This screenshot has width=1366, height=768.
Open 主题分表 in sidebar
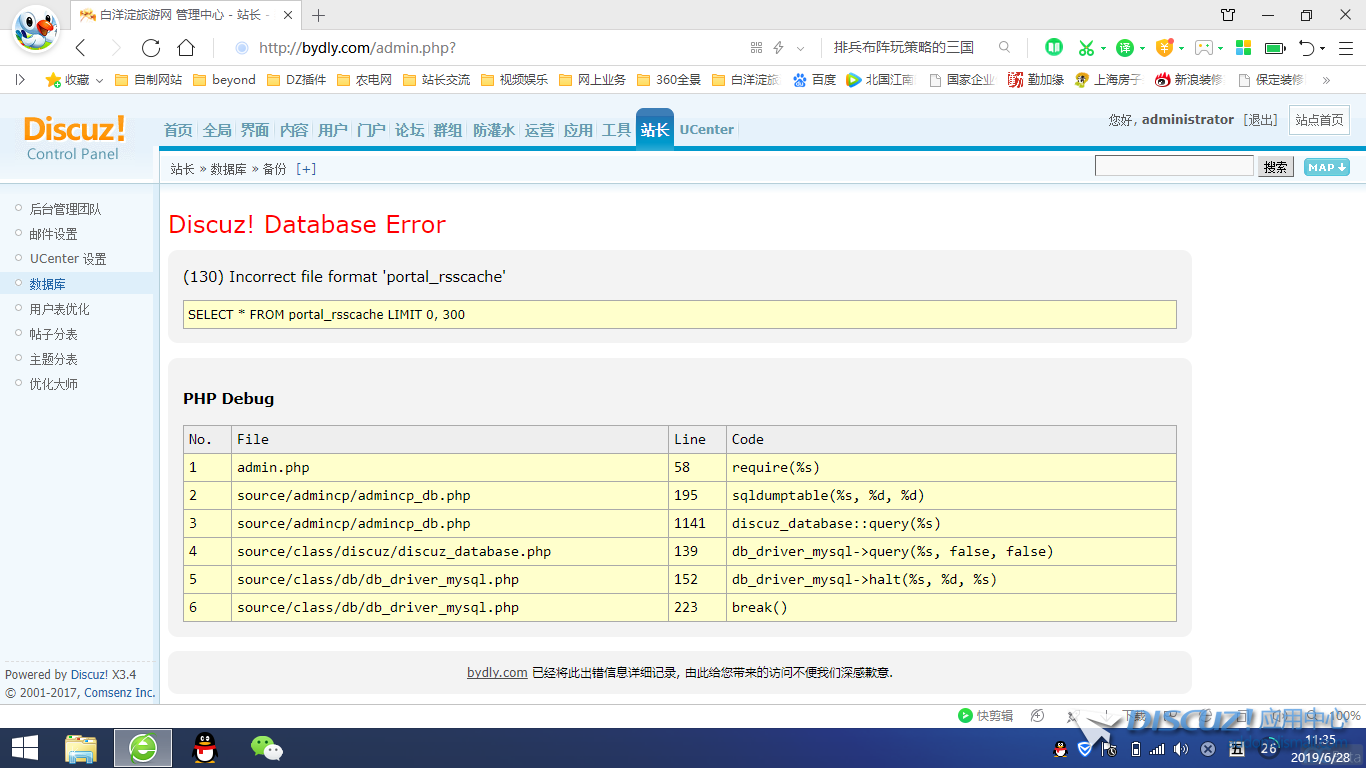(x=53, y=359)
